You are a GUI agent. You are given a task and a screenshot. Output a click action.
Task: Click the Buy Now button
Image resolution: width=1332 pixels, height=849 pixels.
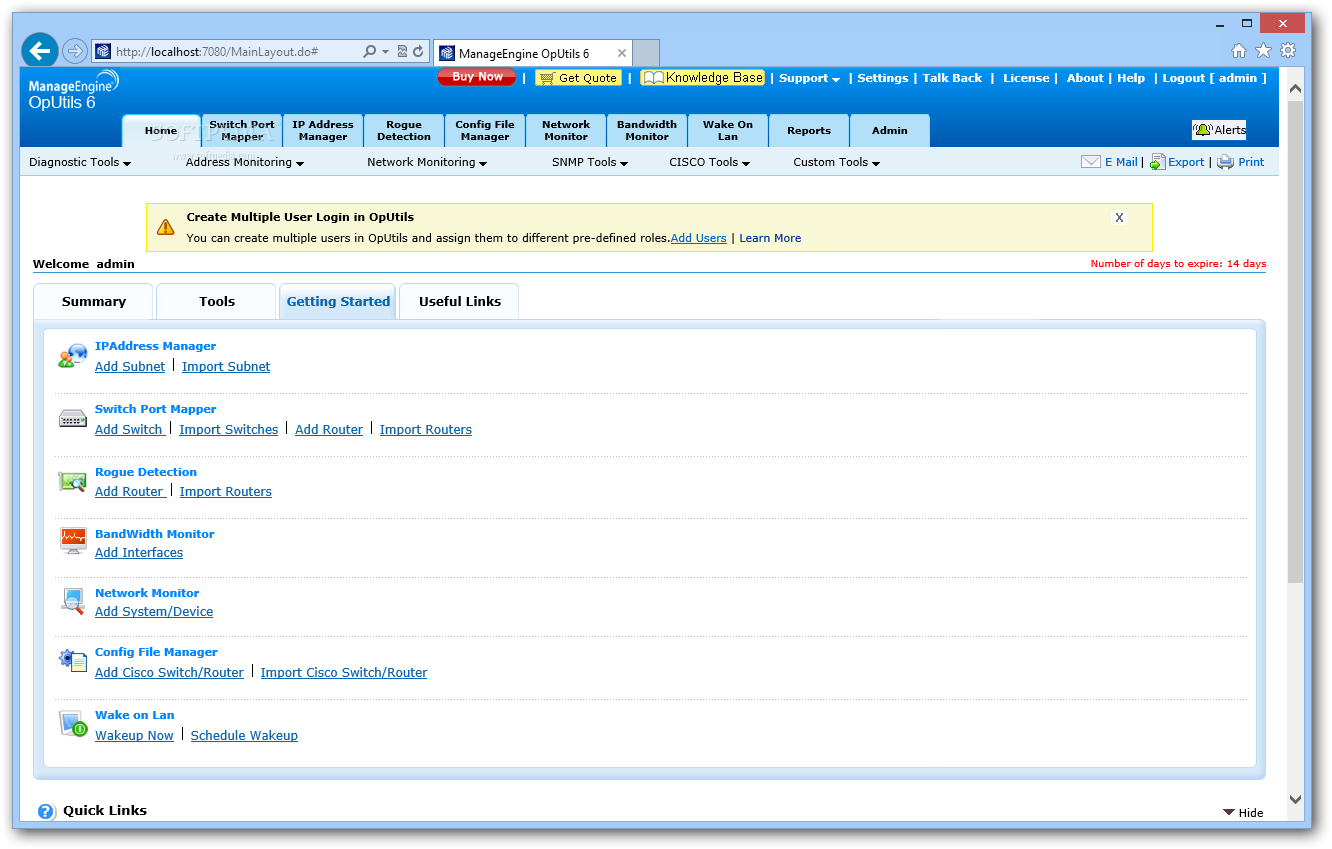(x=477, y=77)
